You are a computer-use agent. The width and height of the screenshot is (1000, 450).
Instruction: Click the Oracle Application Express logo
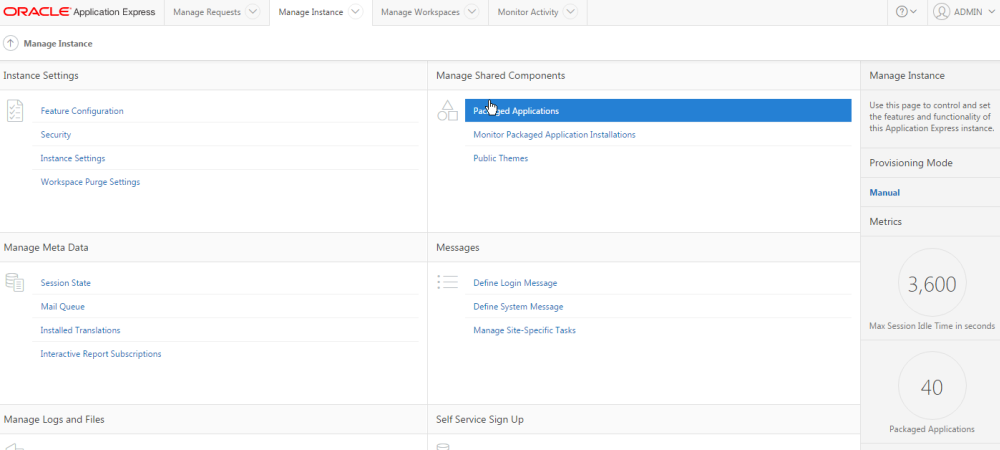[79, 12]
